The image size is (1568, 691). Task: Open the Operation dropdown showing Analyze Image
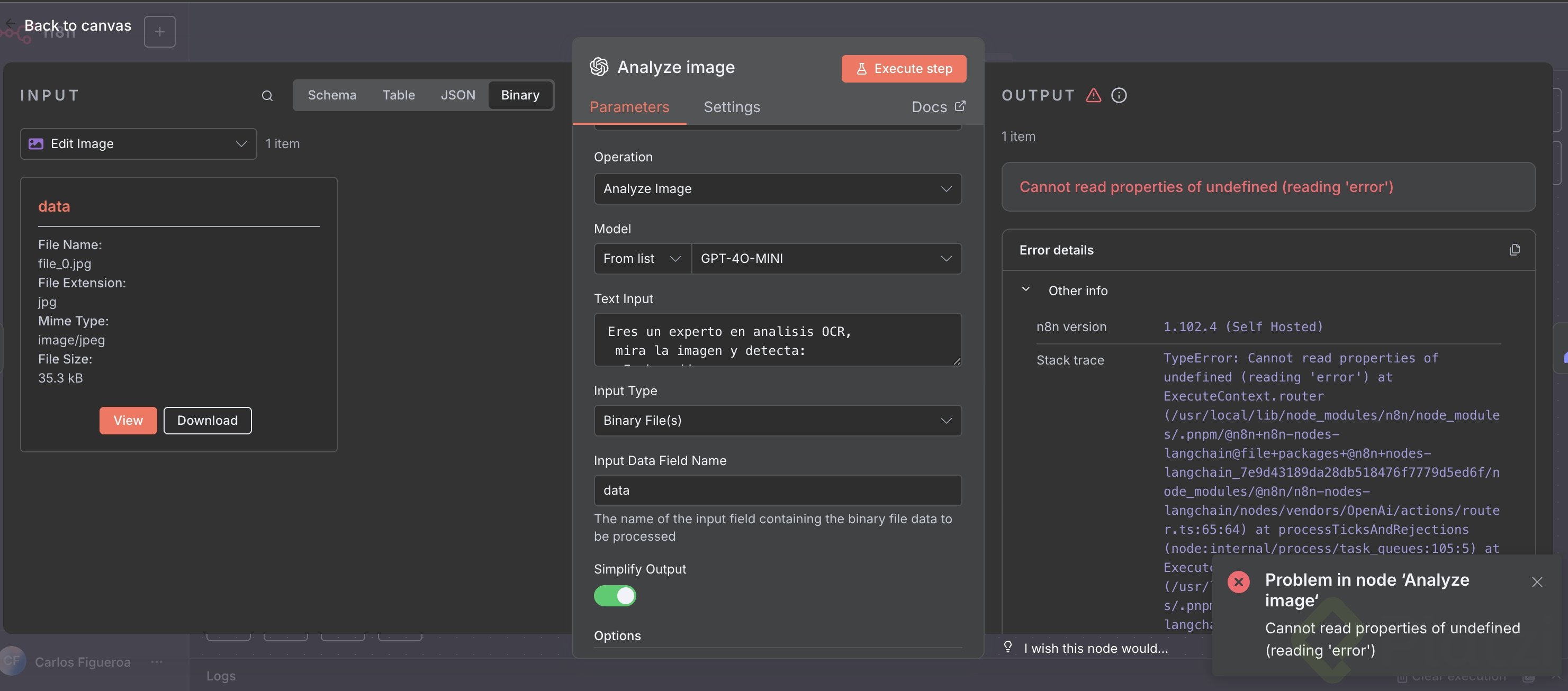click(777, 189)
